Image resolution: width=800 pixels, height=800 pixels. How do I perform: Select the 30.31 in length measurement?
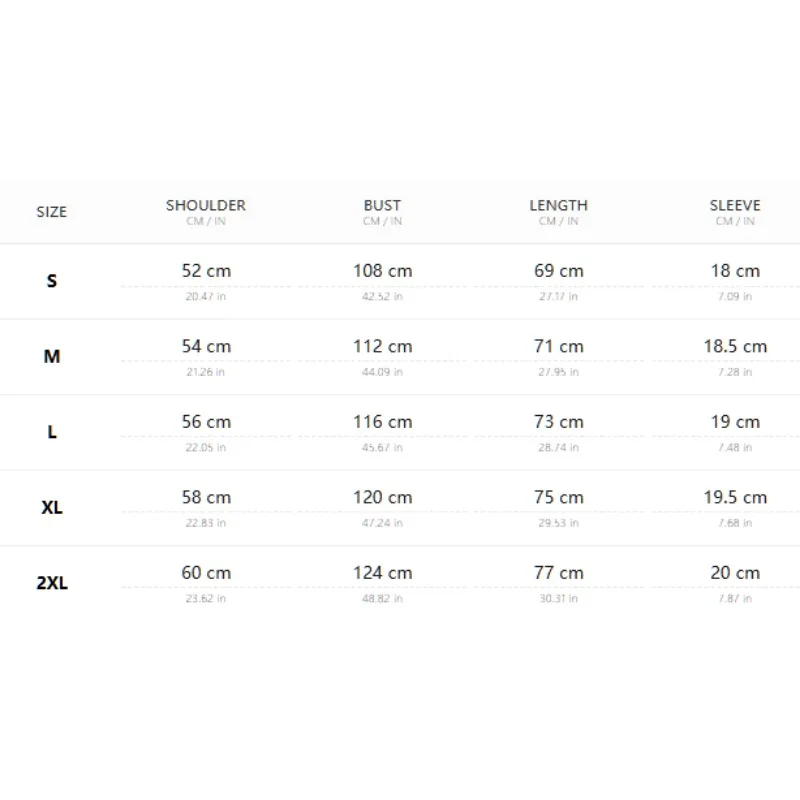[x=559, y=598]
